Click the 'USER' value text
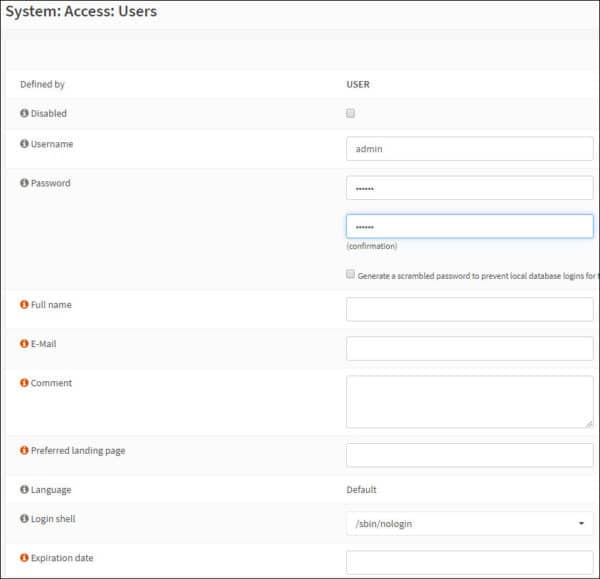Image resolution: width=600 pixels, height=579 pixels. pyautogui.click(x=358, y=84)
